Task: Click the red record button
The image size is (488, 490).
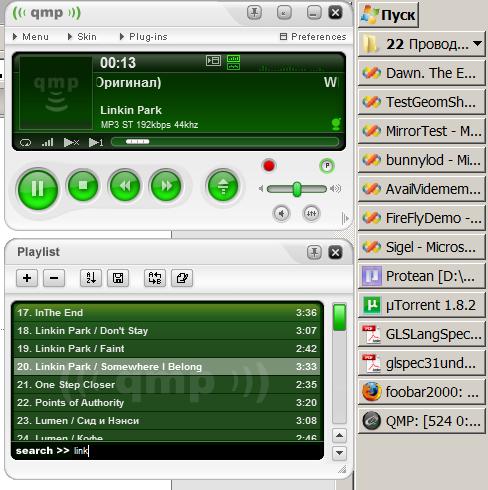Action: click(269, 166)
